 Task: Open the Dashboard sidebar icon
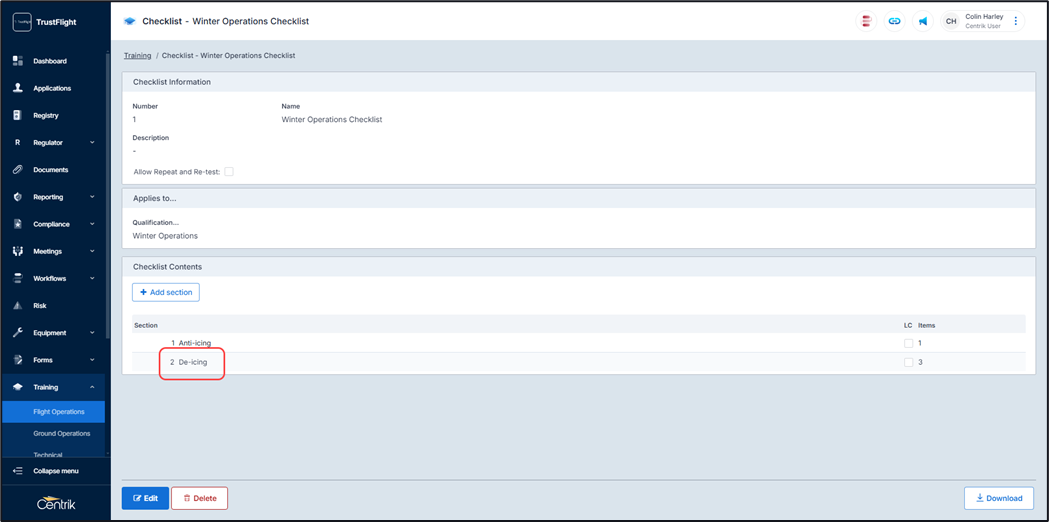pyautogui.click(x=18, y=61)
